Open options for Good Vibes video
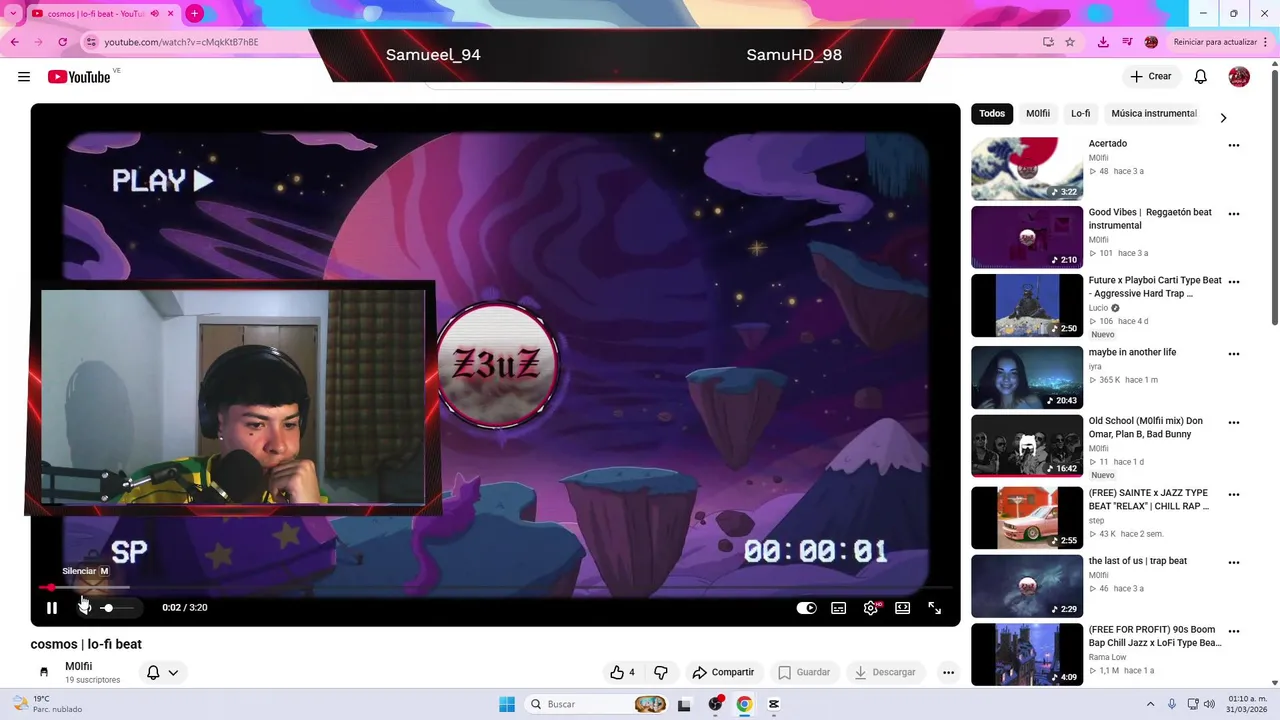The height and width of the screenshot is (720, 1280). 1234,214
